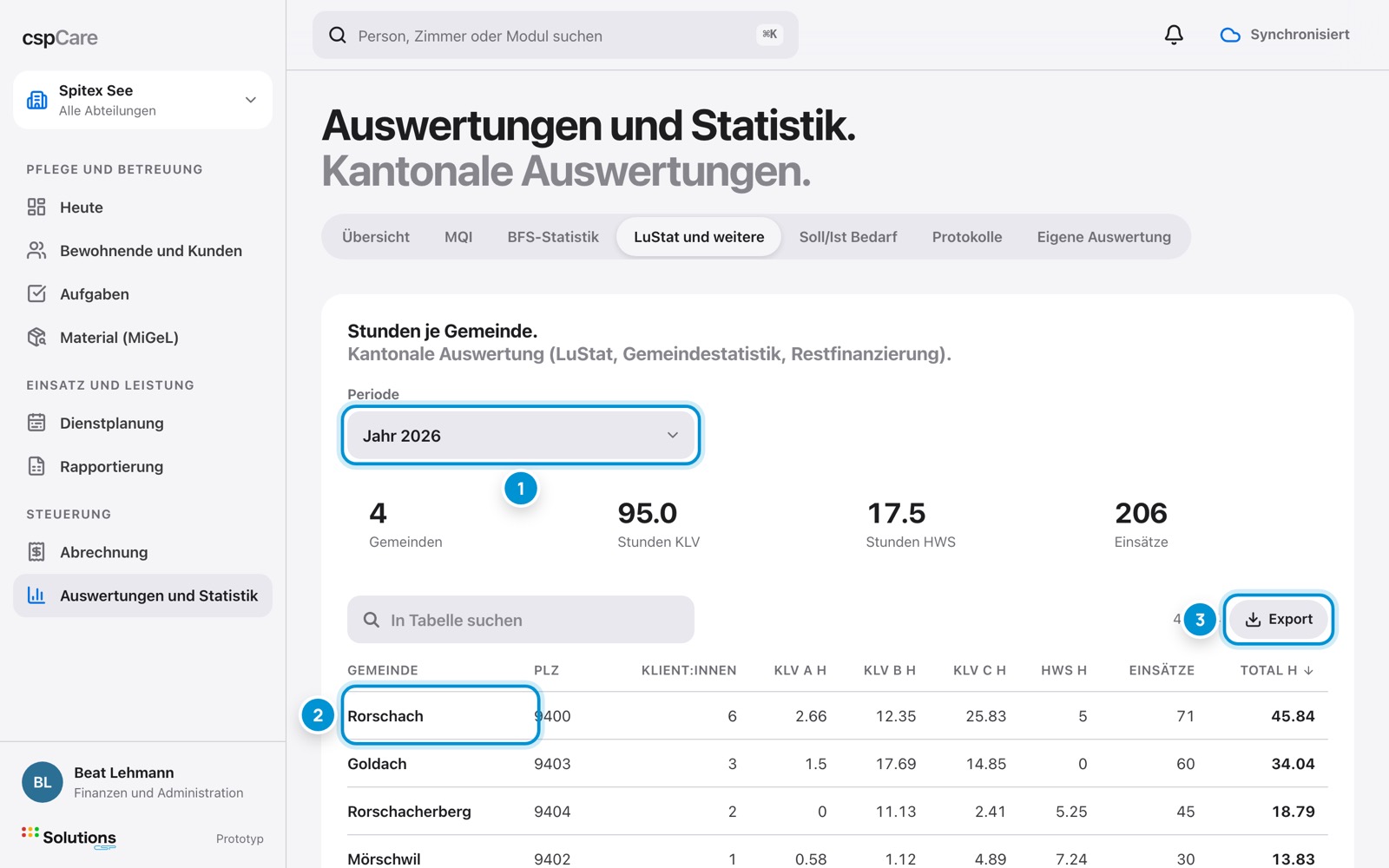
Task: Click the EINSÄTZE column header
Action: pos(1162,670)
